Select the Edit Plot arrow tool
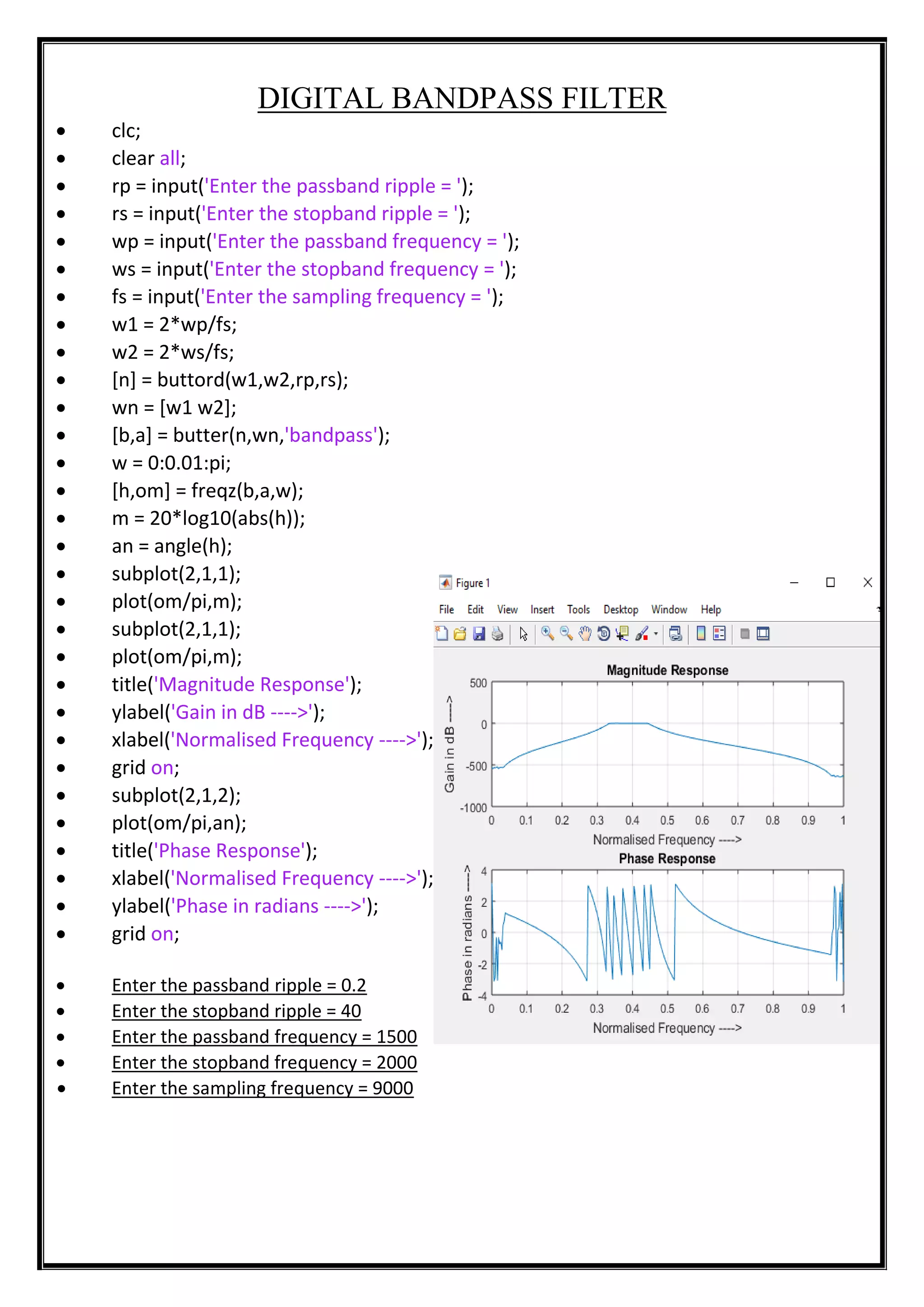This screenshot has width=924, height=1307. [x=523, y=634]
